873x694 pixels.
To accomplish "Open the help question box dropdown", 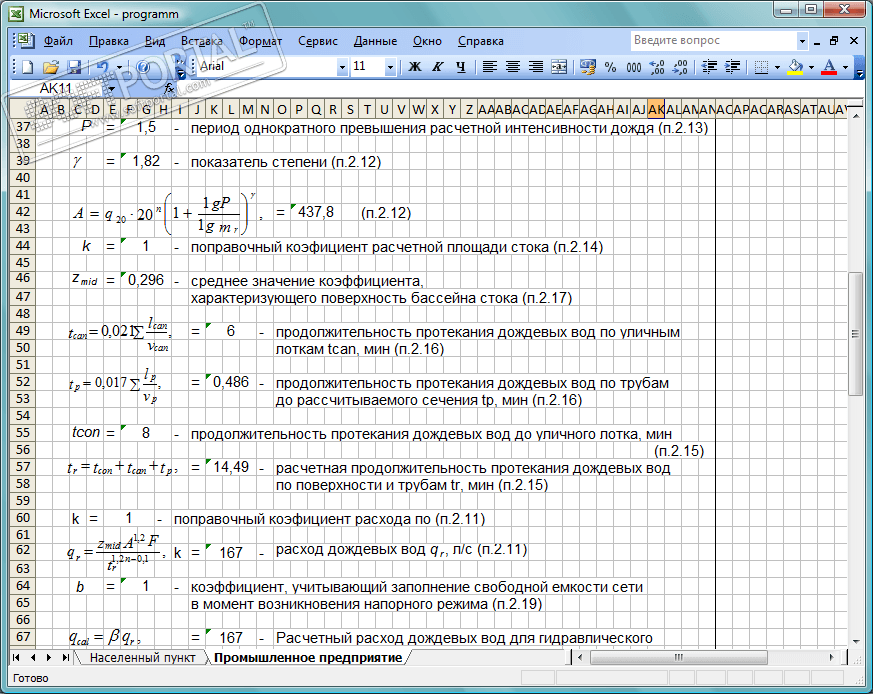I will [802, 41].
